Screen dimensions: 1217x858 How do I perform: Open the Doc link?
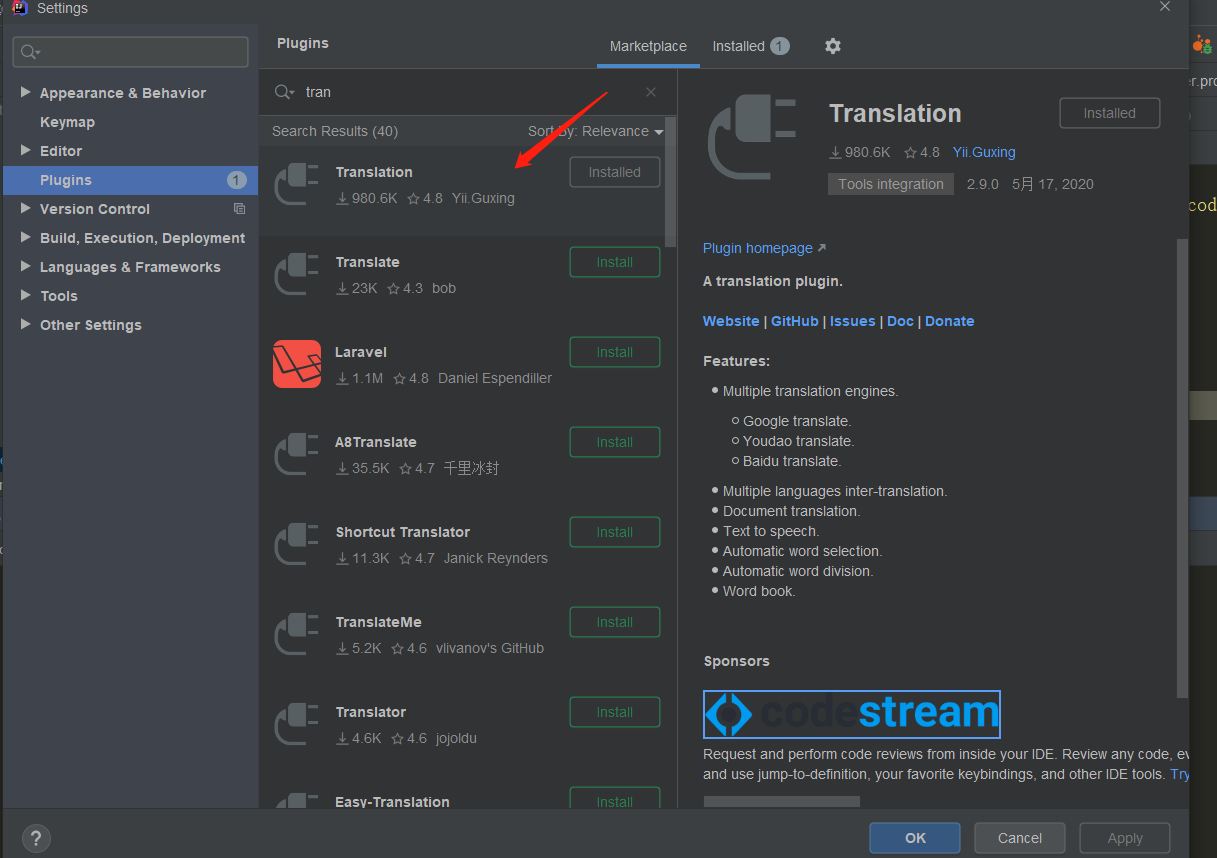click(900, 321)
